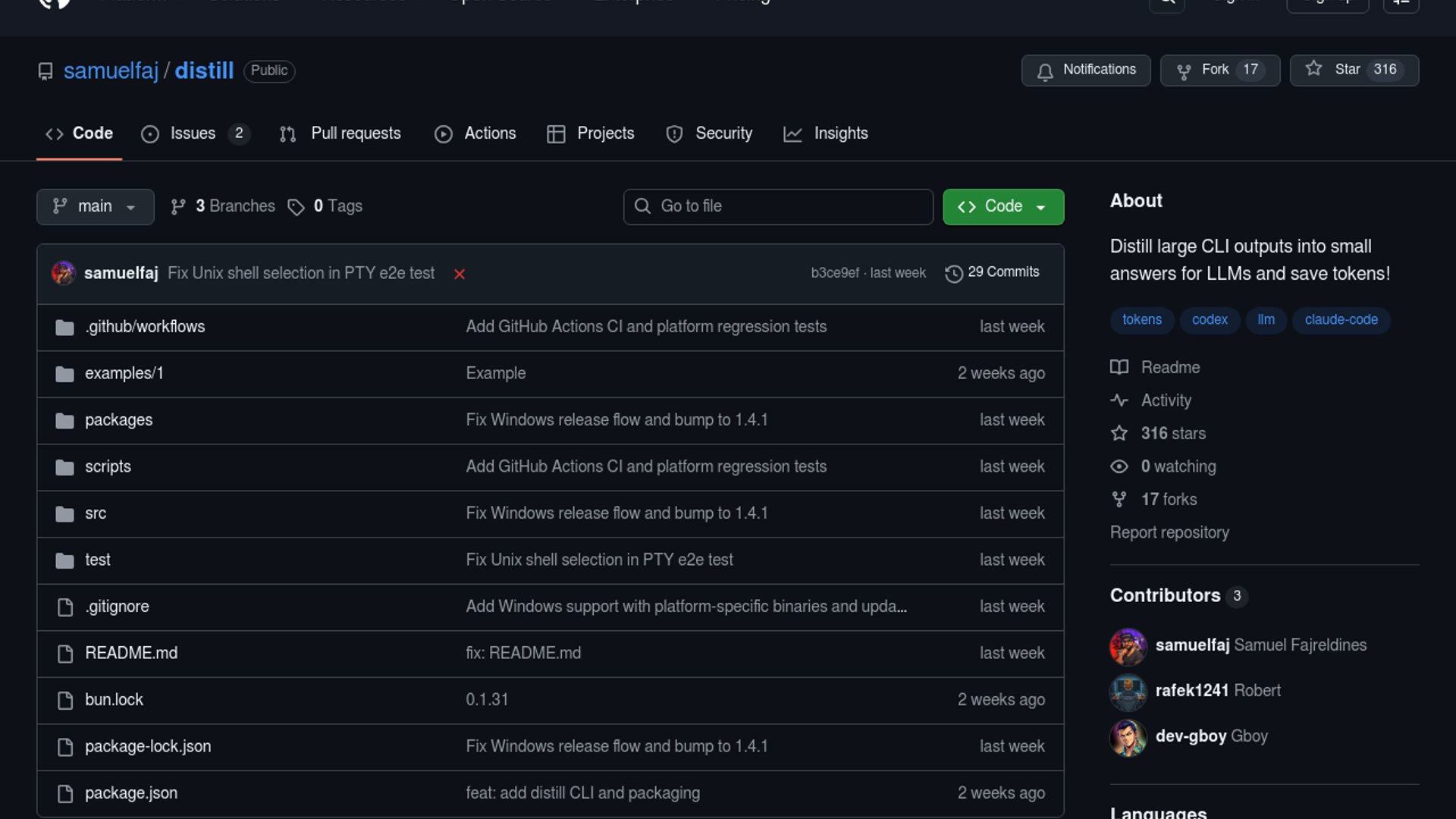Click the Activity pulse icon in About
1456x819 pixels.
(1119, 400)
